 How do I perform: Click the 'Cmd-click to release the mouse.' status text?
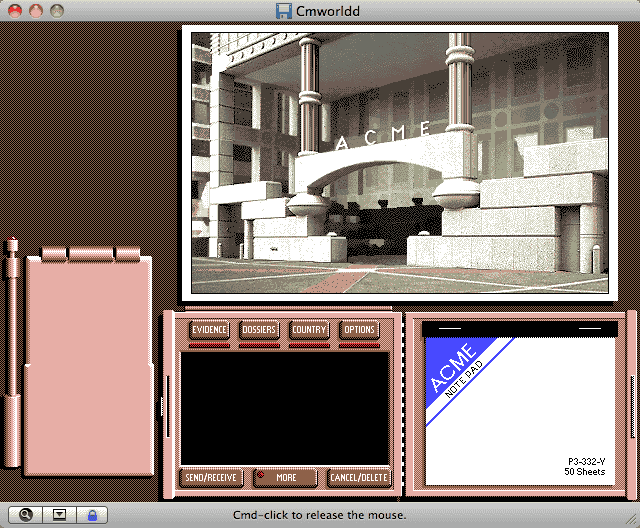(320, 515)
